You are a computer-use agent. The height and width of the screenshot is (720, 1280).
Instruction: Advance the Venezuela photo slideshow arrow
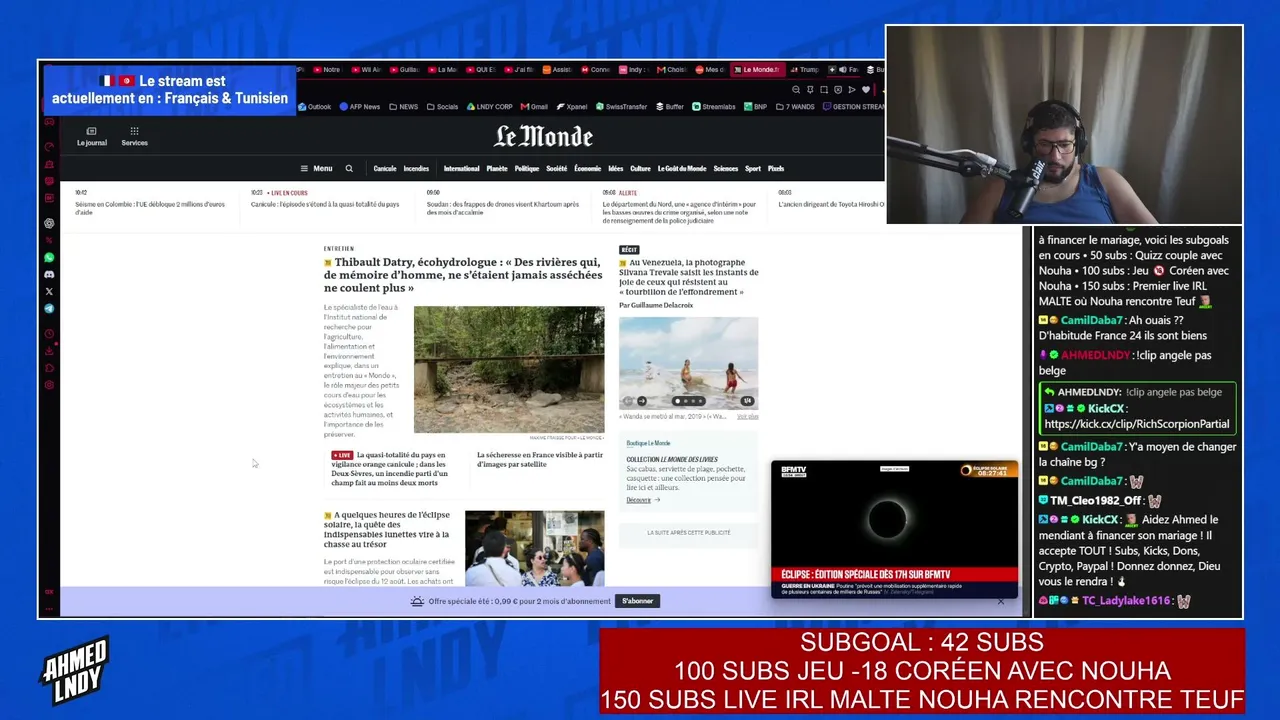coord(642,401)
